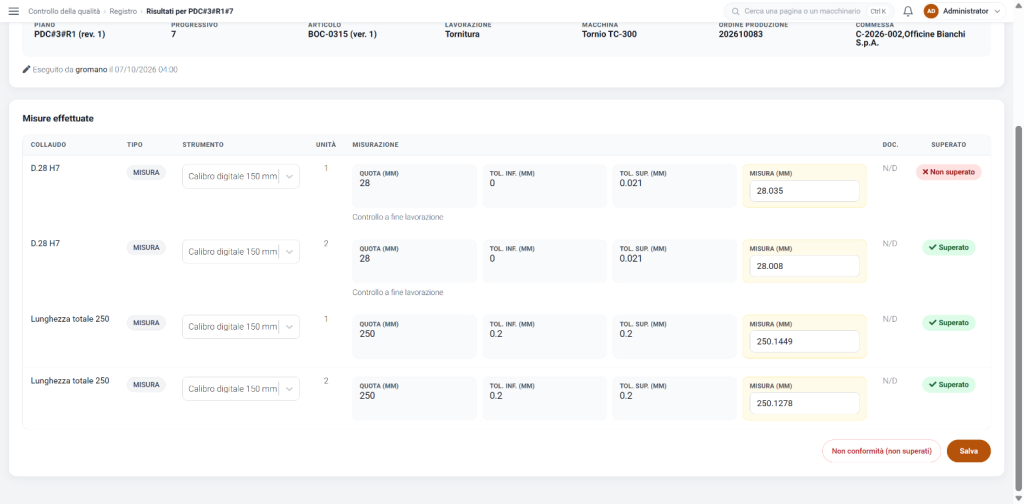This screenshot has height=504, width=1024.
Task: Open the notifications bell
Action: pos(908,11)
